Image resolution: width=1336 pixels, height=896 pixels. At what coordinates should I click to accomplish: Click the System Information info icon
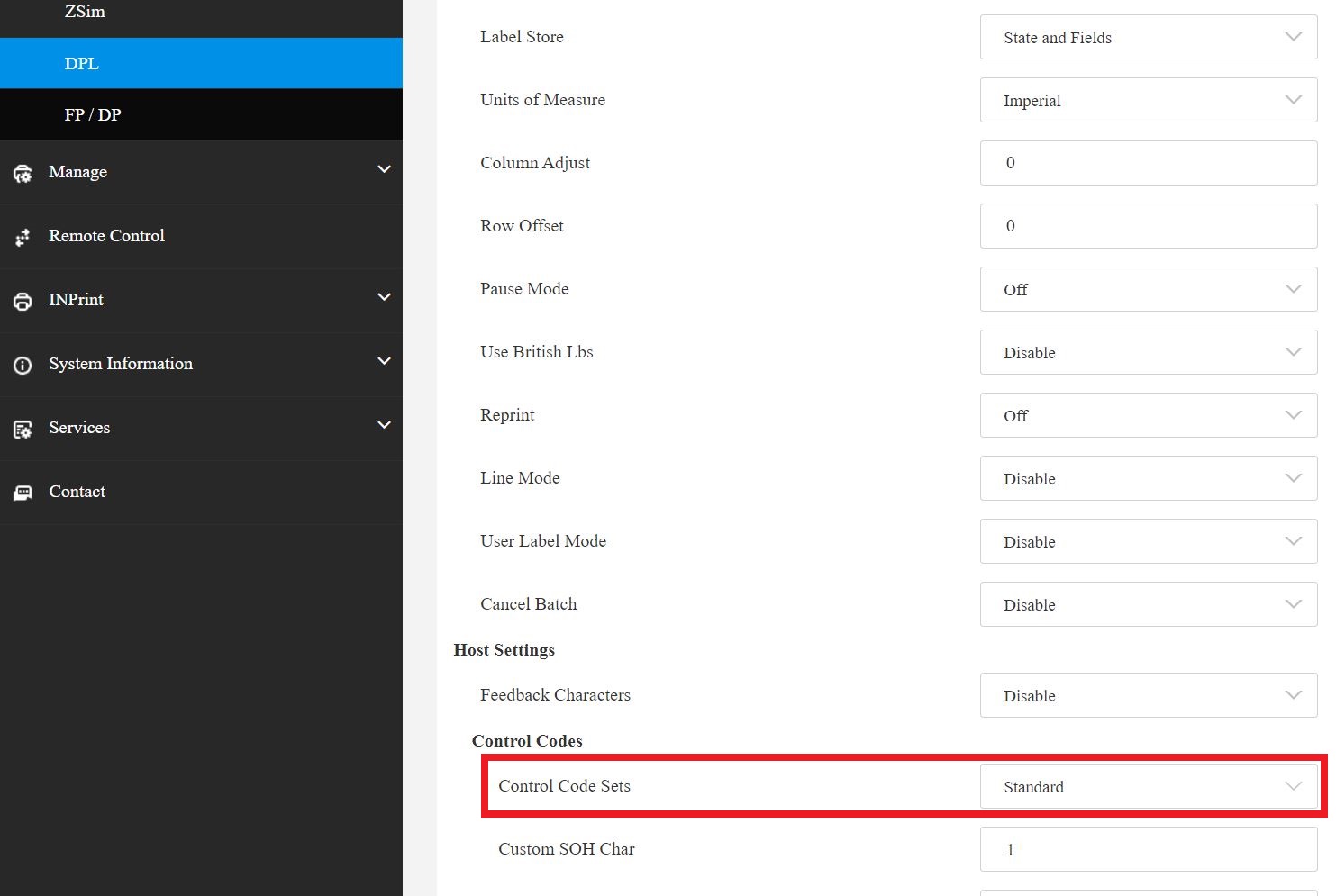(23, 365)
